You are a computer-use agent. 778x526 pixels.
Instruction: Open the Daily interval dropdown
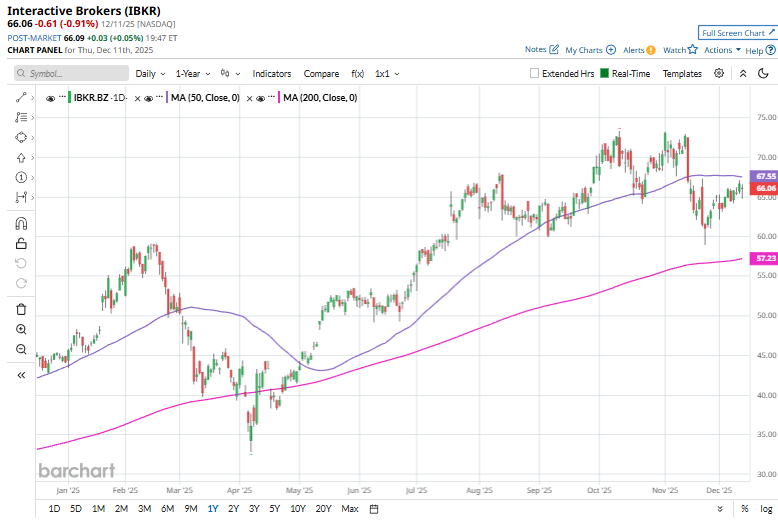click(x=150, y=73)
